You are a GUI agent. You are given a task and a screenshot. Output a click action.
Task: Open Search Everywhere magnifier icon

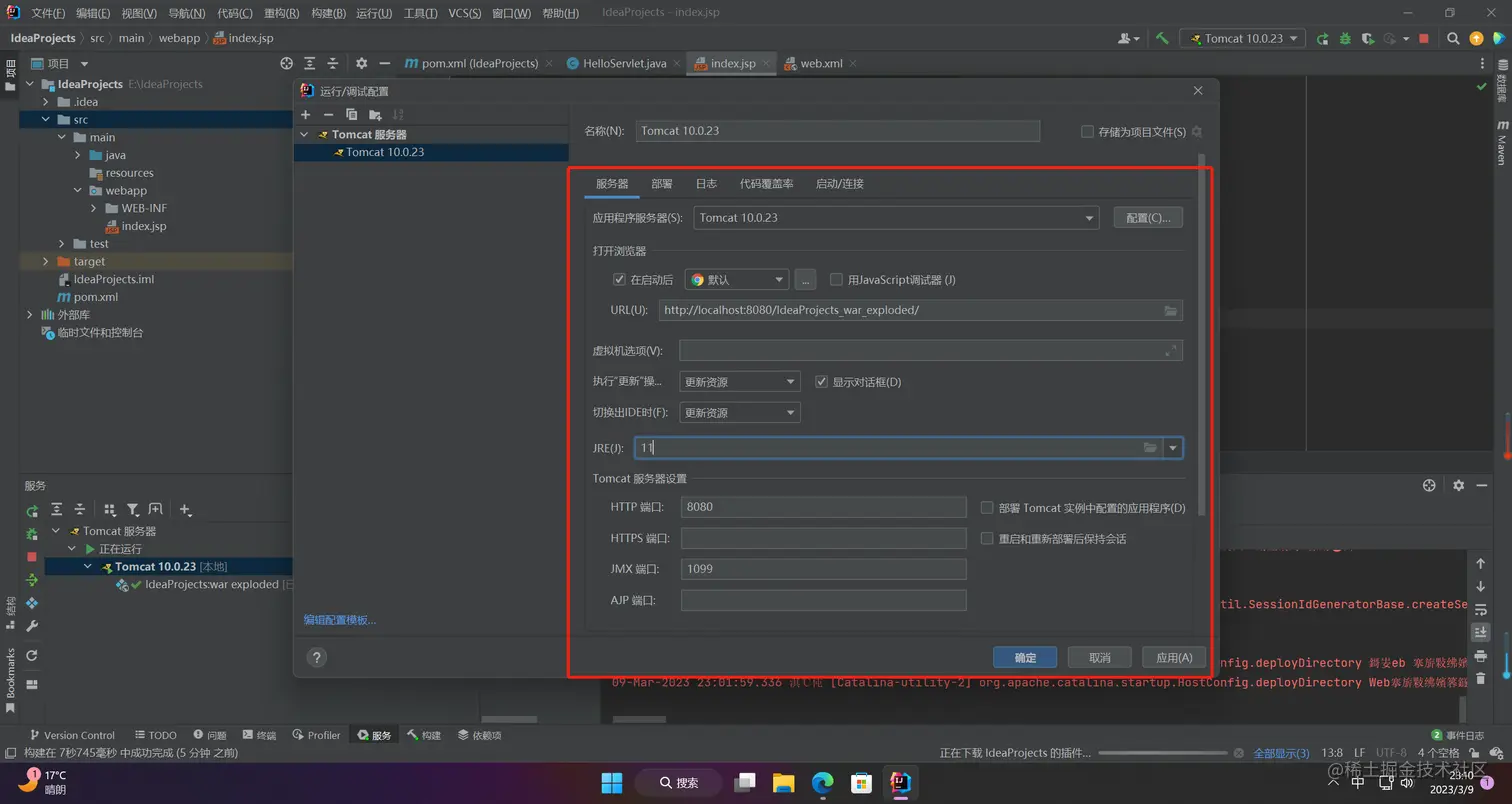tap(1454, 38)
